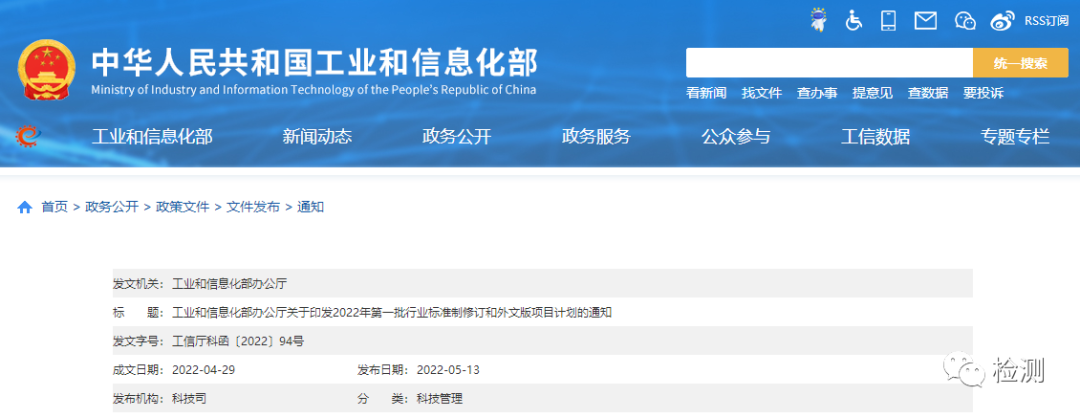Open the 找文件 quick link

coord(762,93)
